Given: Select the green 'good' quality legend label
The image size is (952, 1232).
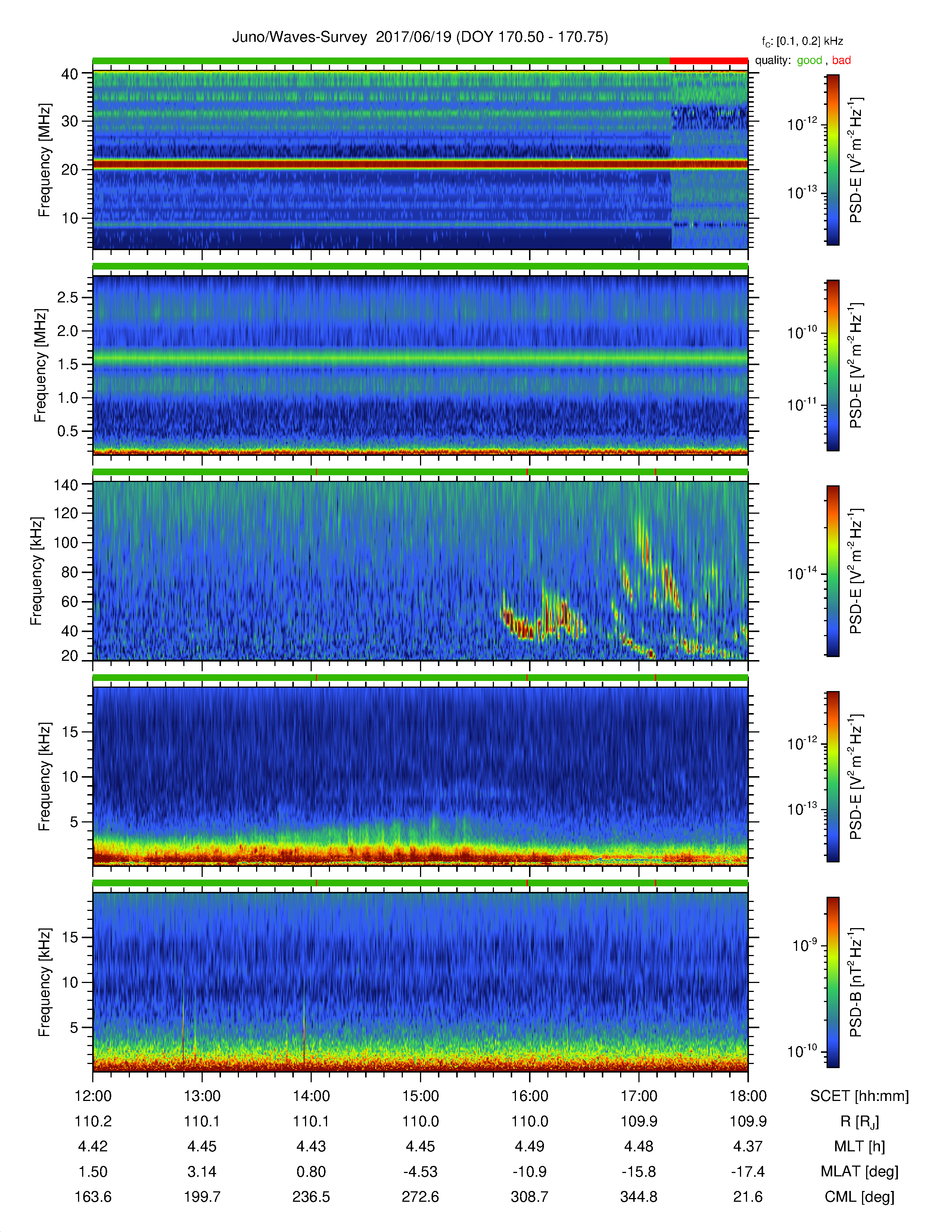Looking at the screenshot, I should tap(809, 60).
